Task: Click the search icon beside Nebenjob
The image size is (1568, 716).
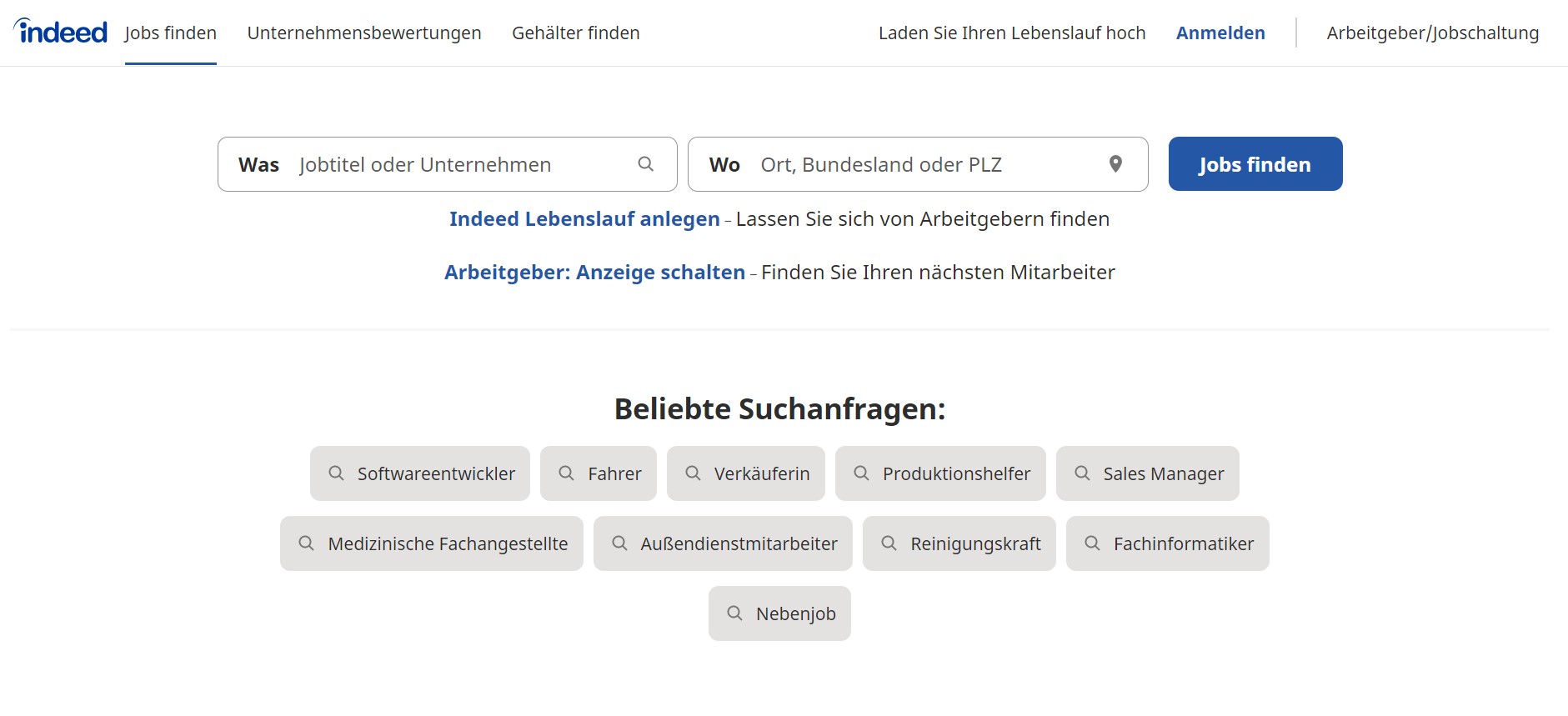Action: [x=734, y=613]
